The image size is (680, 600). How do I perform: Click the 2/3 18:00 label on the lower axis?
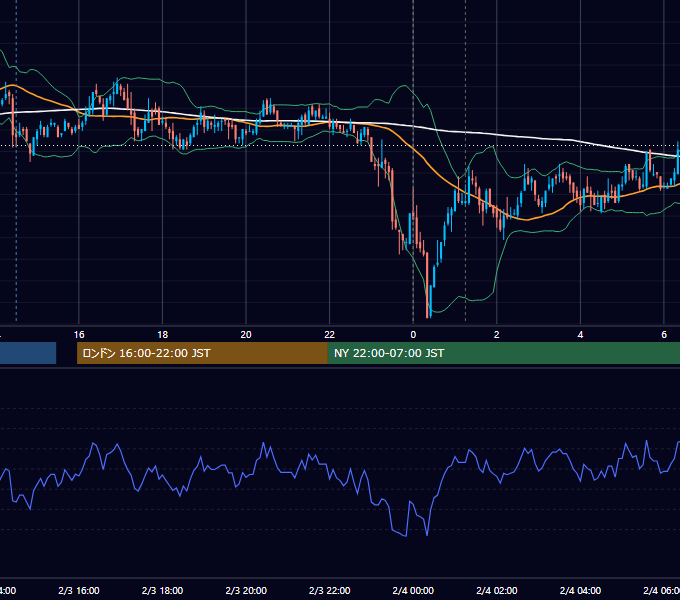click(163, 590)
